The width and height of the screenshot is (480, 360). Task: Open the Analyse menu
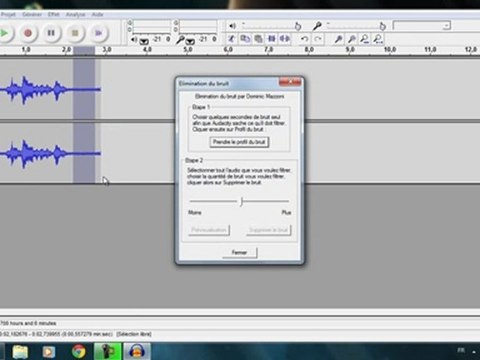pyautogui.click(x=75, y=14)
